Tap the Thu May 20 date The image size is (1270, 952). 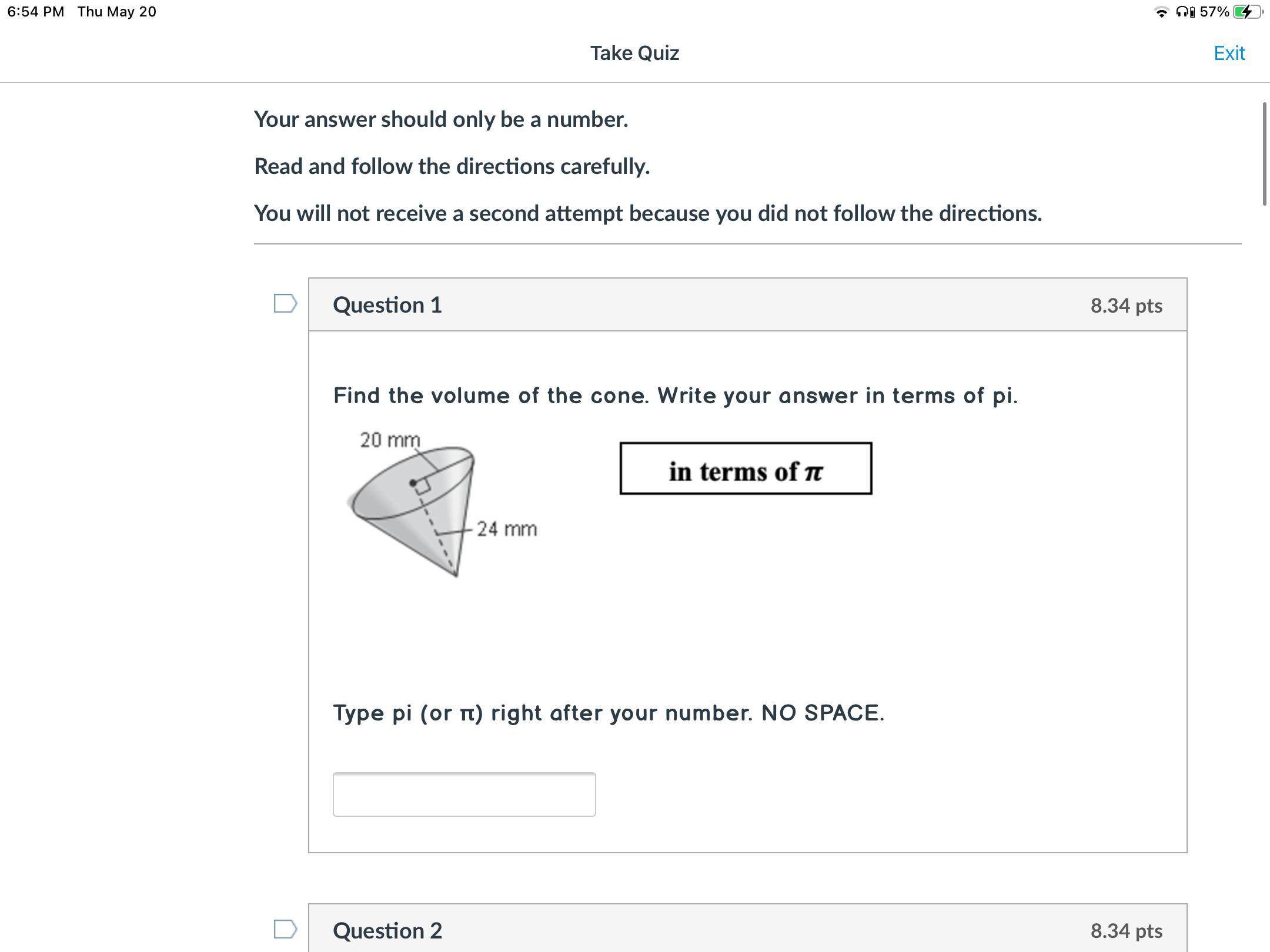coord(117,12)
